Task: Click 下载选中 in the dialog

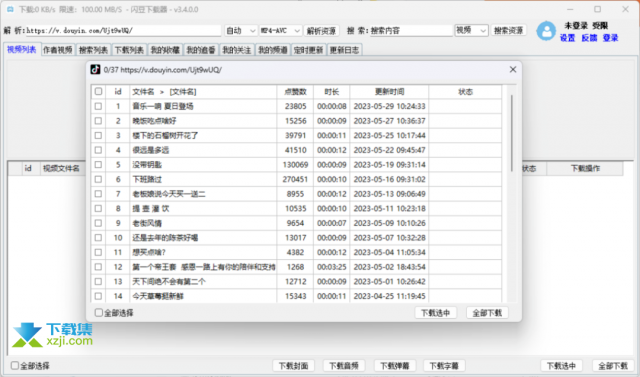Action: (436, 313)
